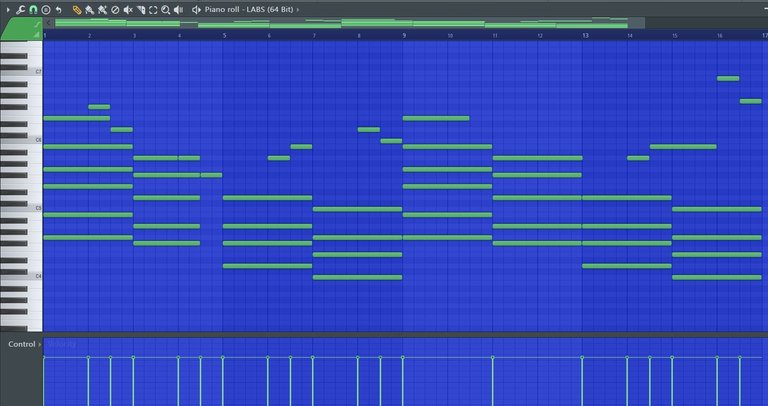Viewport: 768px width, 406px height.
Task: Click bar 2 on the timeline ruler
Action: [x=89, y=36]
